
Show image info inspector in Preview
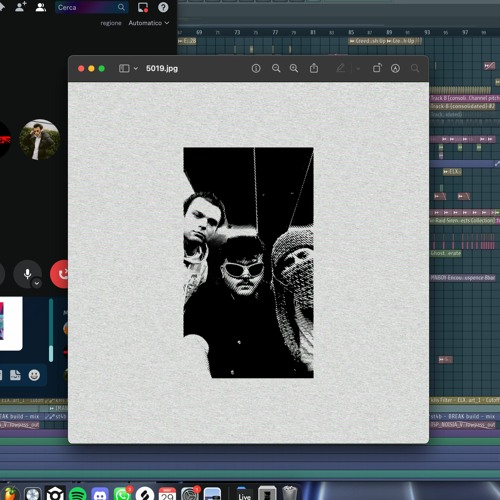(256, 68)
